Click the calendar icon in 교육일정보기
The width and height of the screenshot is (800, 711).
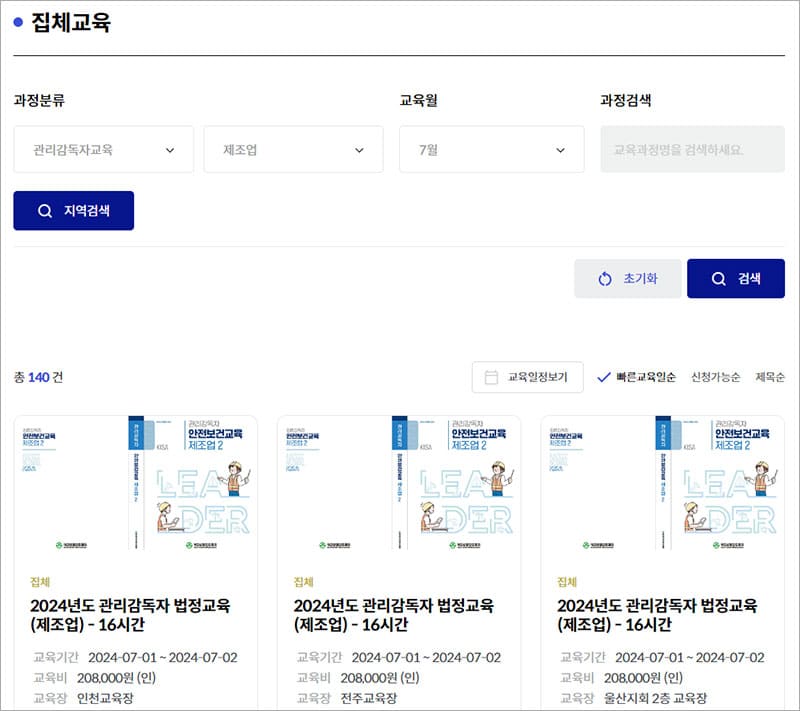coord(491,377)
